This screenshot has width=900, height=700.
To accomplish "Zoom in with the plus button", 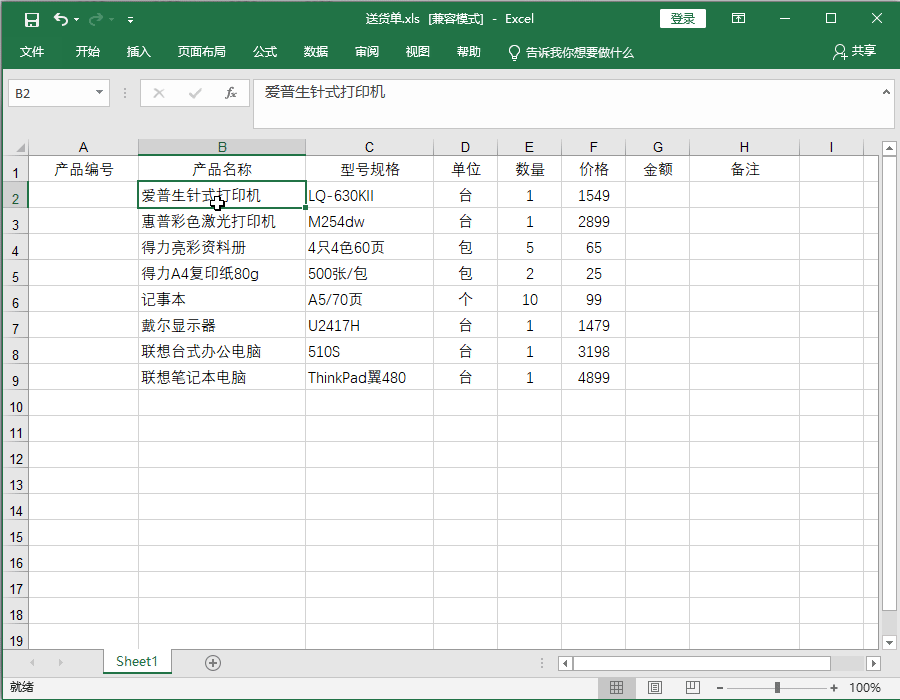I will pos(833,687).
